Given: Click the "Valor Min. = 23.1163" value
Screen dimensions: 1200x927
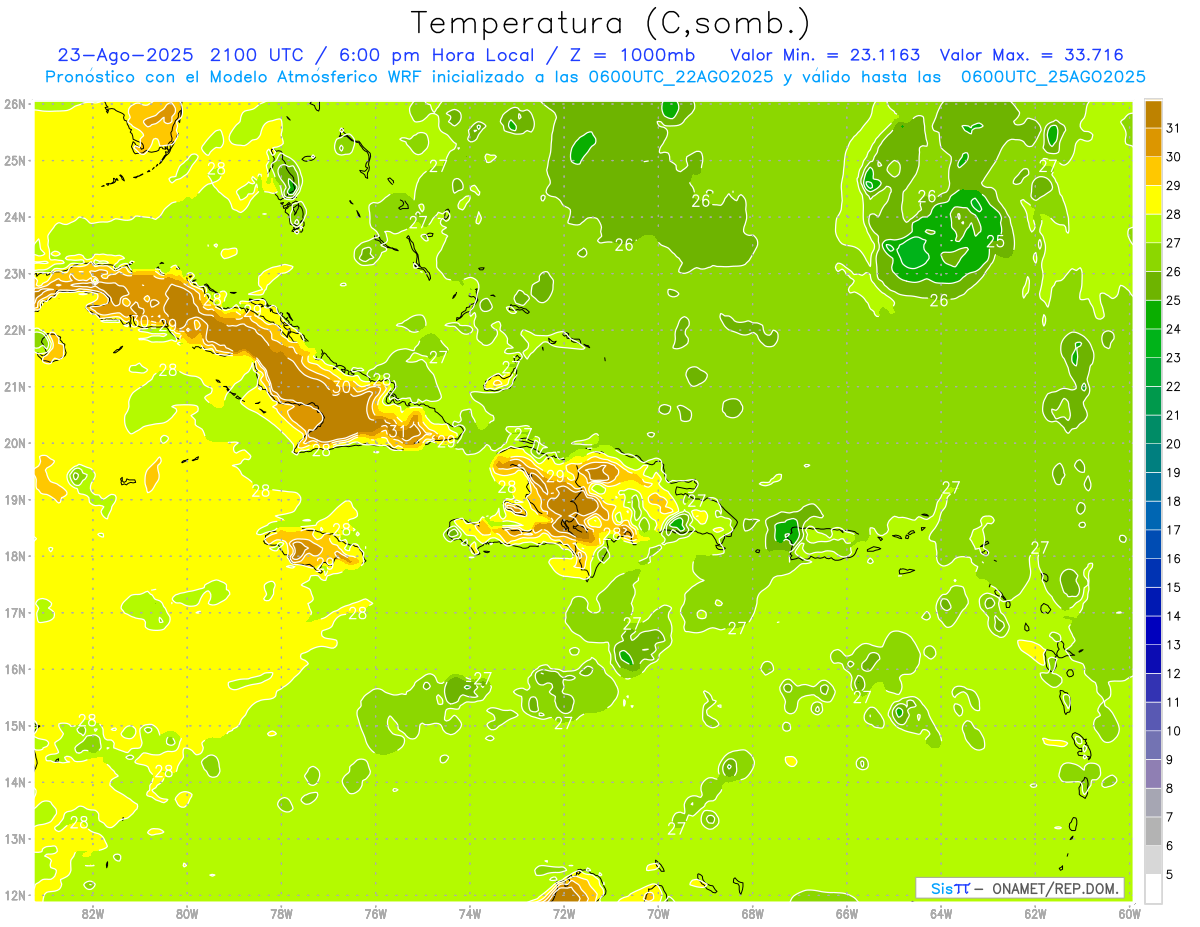Looking at the screenshot, I should click(825, 55).
